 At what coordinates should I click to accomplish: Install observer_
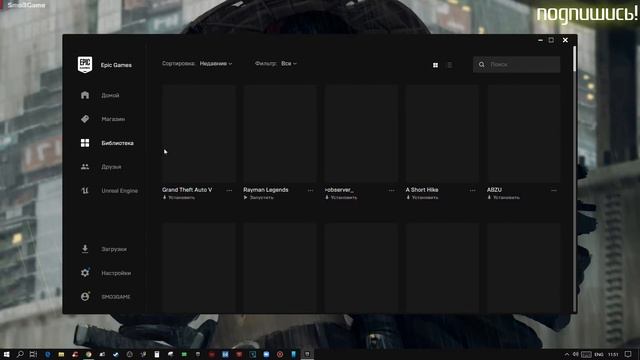(x=341, y=198)
